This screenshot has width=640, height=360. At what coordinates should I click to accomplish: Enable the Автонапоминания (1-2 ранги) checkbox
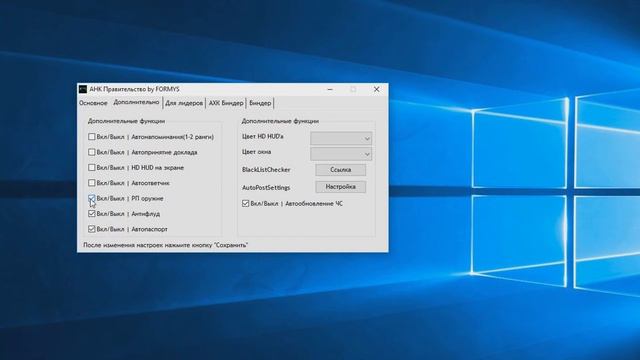point(92,137)
